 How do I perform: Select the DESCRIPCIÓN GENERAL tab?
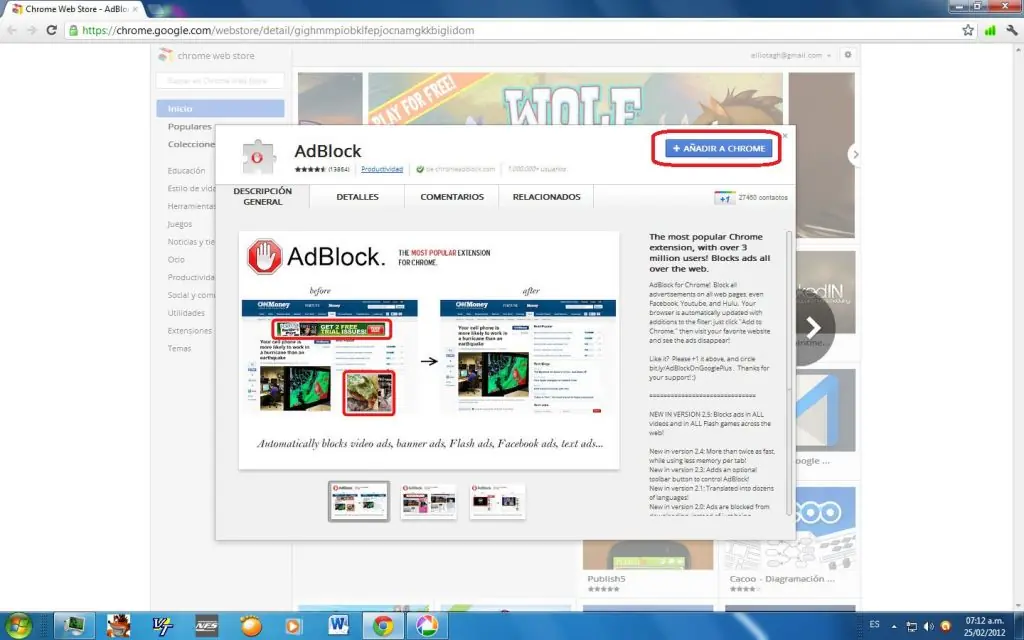[263, 197]
